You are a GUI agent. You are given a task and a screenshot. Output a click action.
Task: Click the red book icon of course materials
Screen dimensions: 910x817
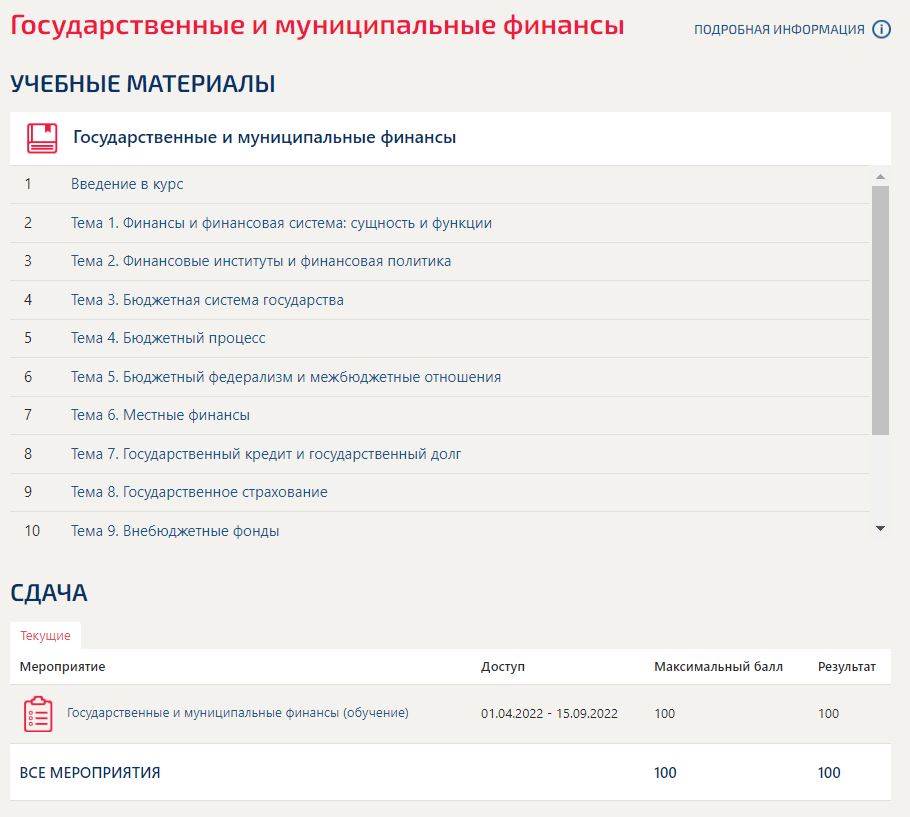pos(42,138)
